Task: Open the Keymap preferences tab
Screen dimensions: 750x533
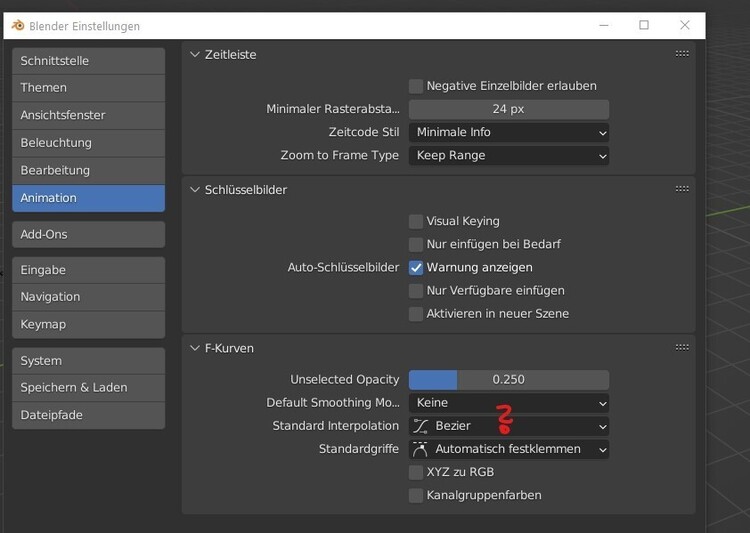Action: 88,324
